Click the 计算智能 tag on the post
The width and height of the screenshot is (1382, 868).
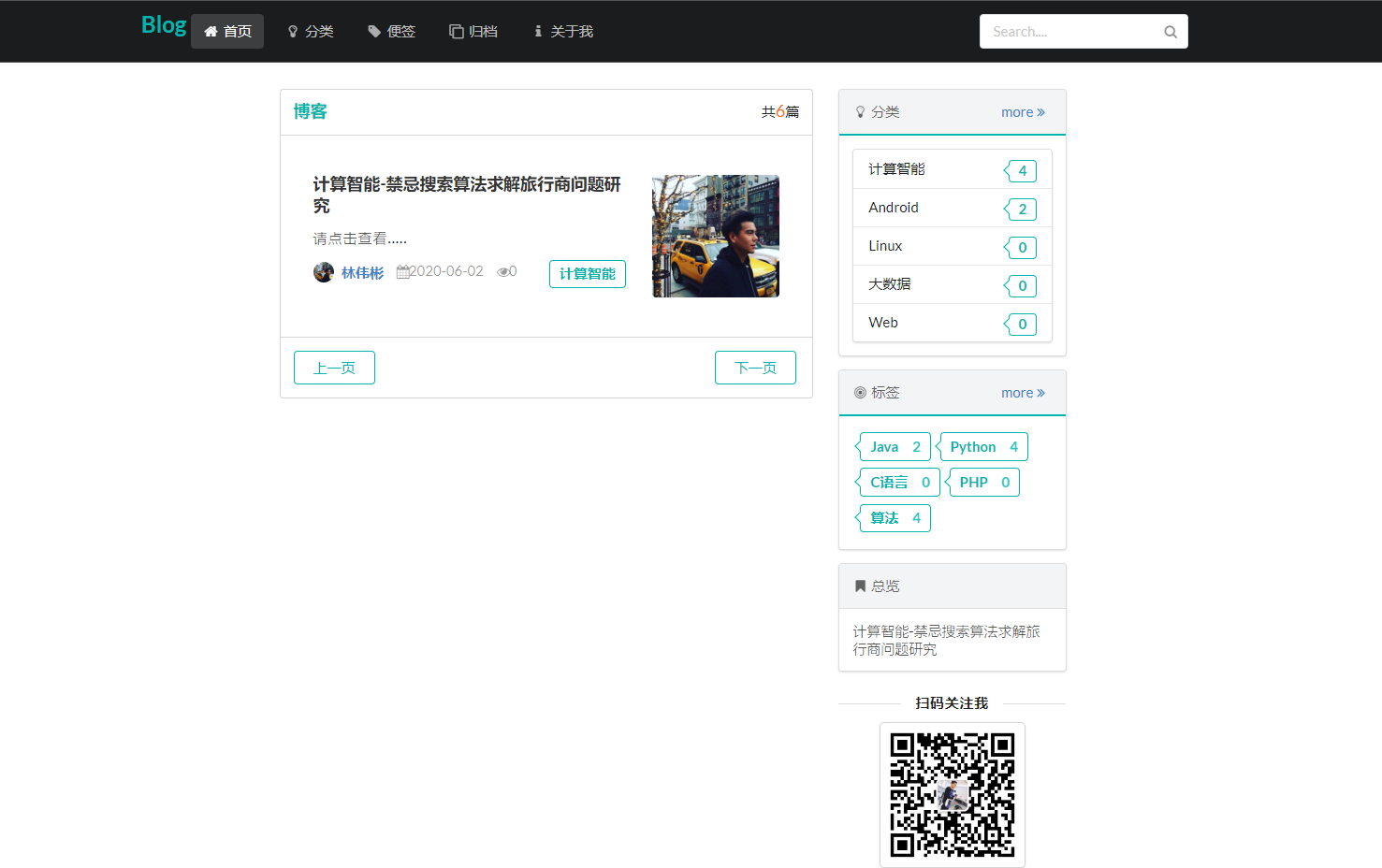[x=588, y=274]
